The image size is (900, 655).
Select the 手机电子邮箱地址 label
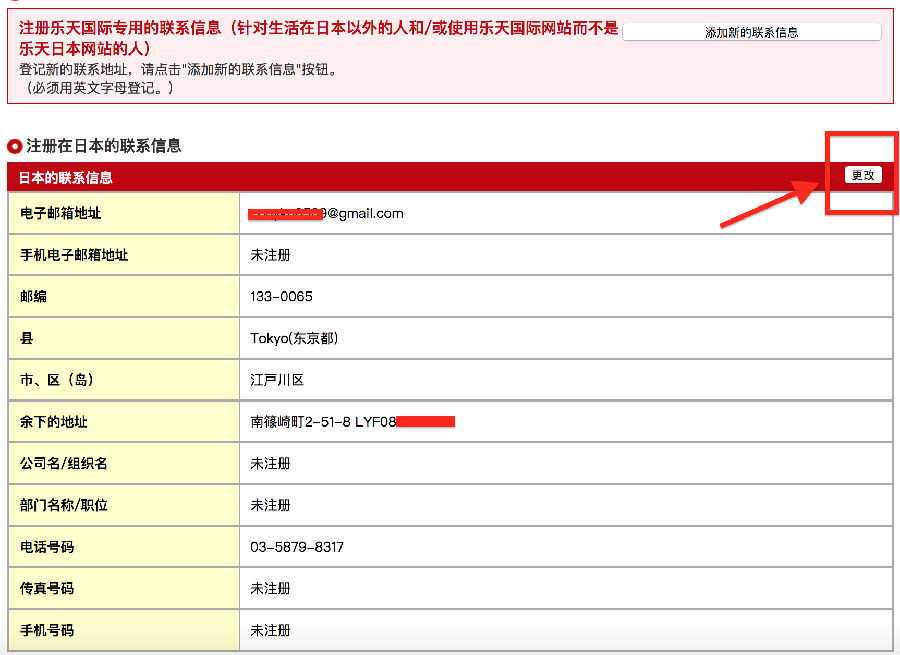[x=74, y=255]
